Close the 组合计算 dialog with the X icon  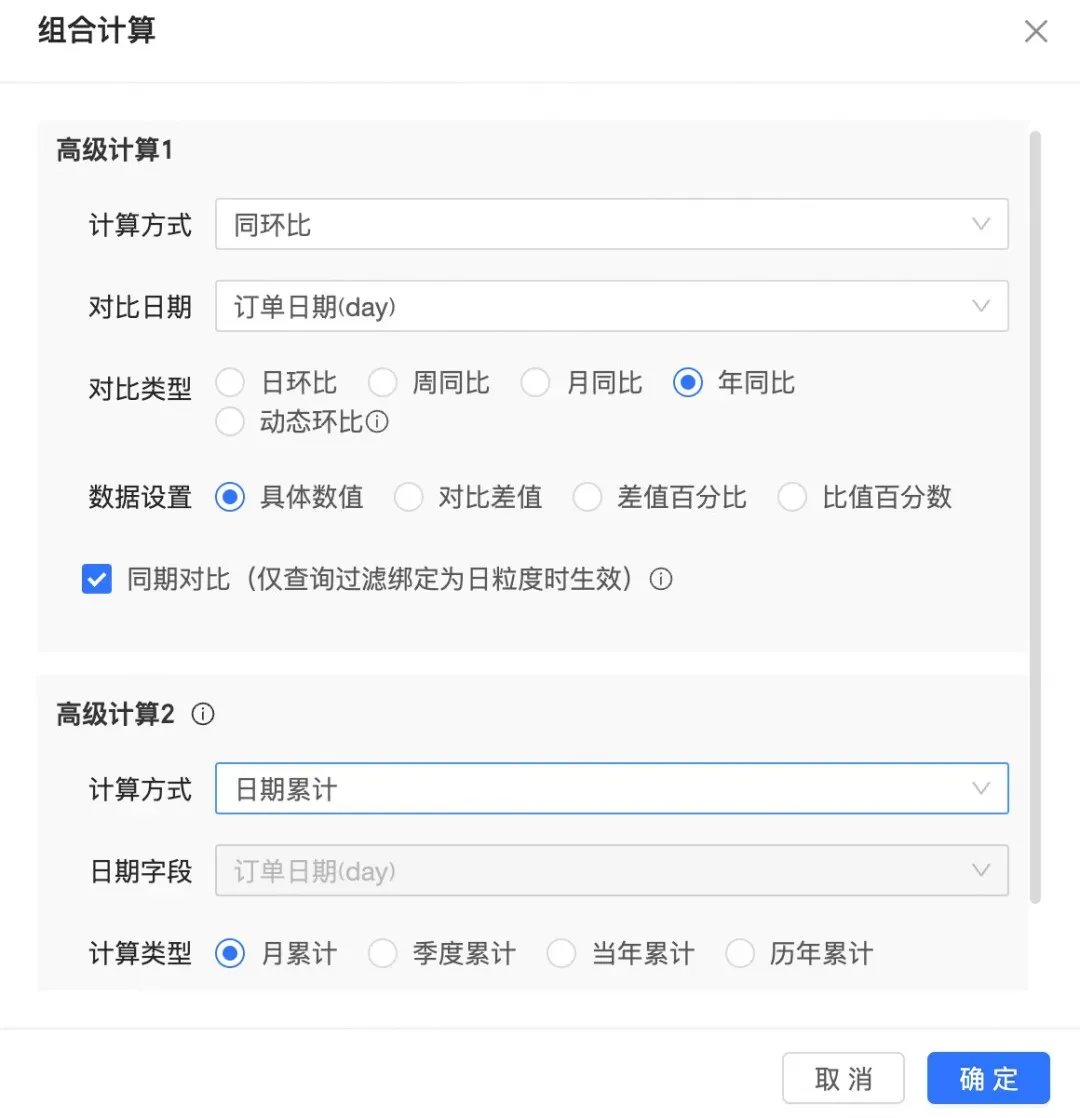(1036, 31)
